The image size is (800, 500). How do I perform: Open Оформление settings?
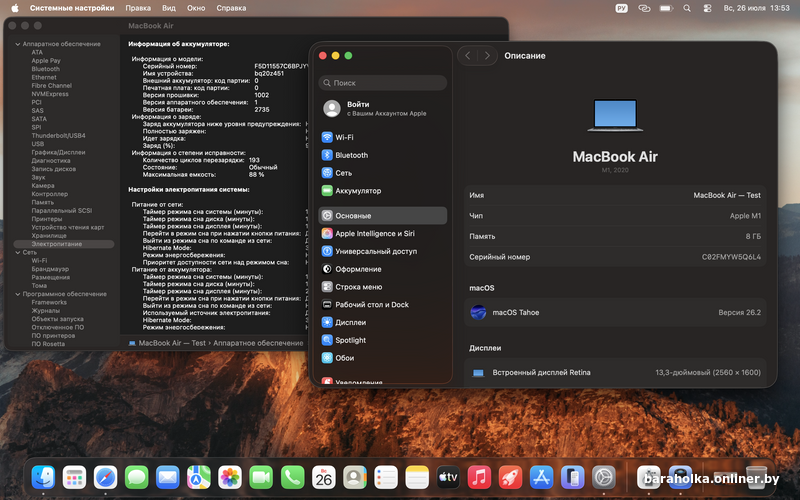pyautogui.click(x=383, y=269)
